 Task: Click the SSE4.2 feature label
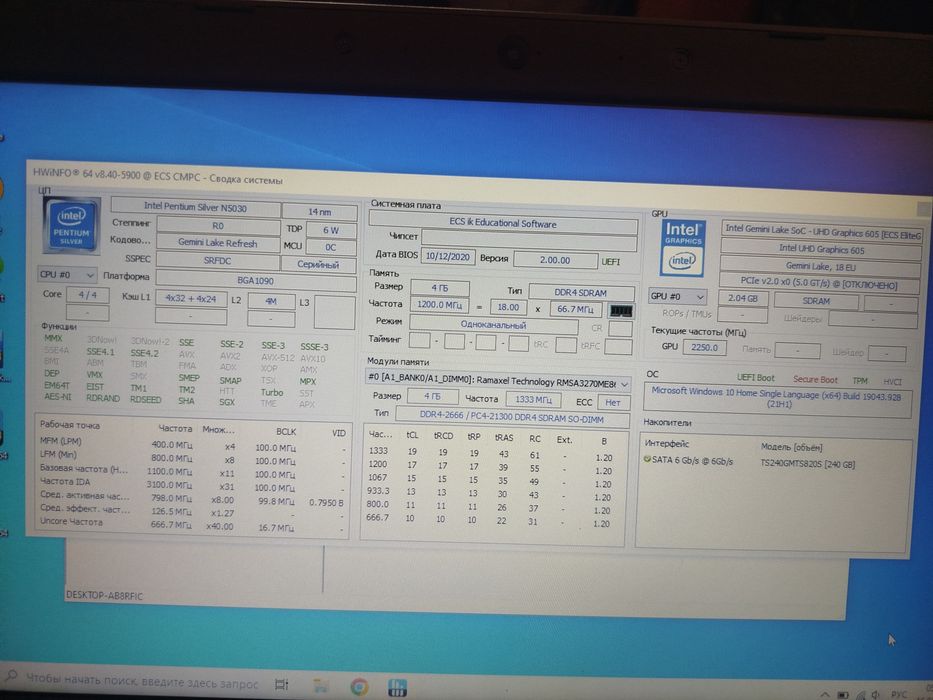click(145, 353)
